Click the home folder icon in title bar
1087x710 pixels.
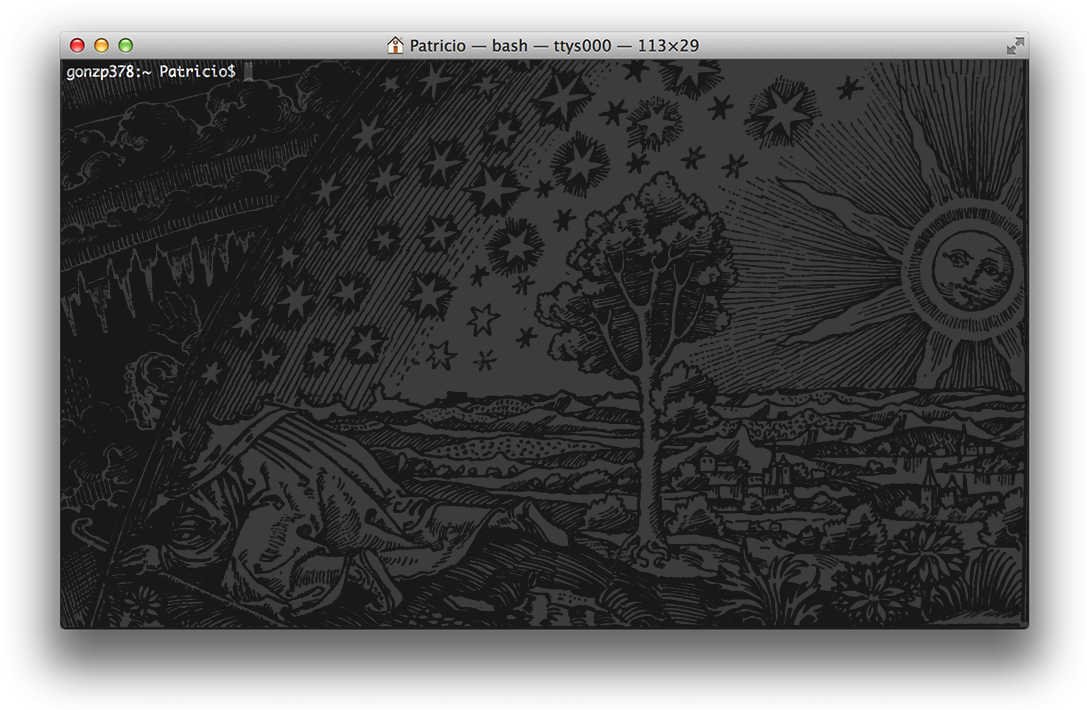(x=395, y=45)
